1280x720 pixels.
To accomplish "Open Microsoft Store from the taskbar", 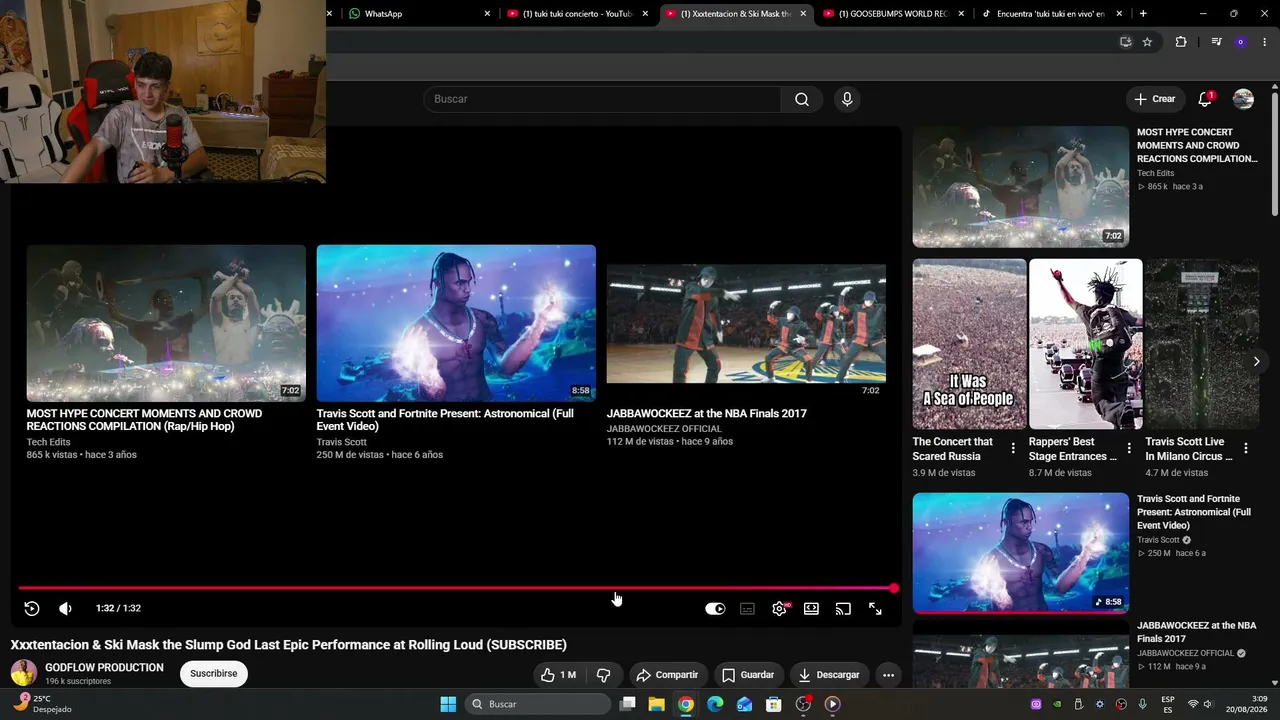I will (773, 704).
